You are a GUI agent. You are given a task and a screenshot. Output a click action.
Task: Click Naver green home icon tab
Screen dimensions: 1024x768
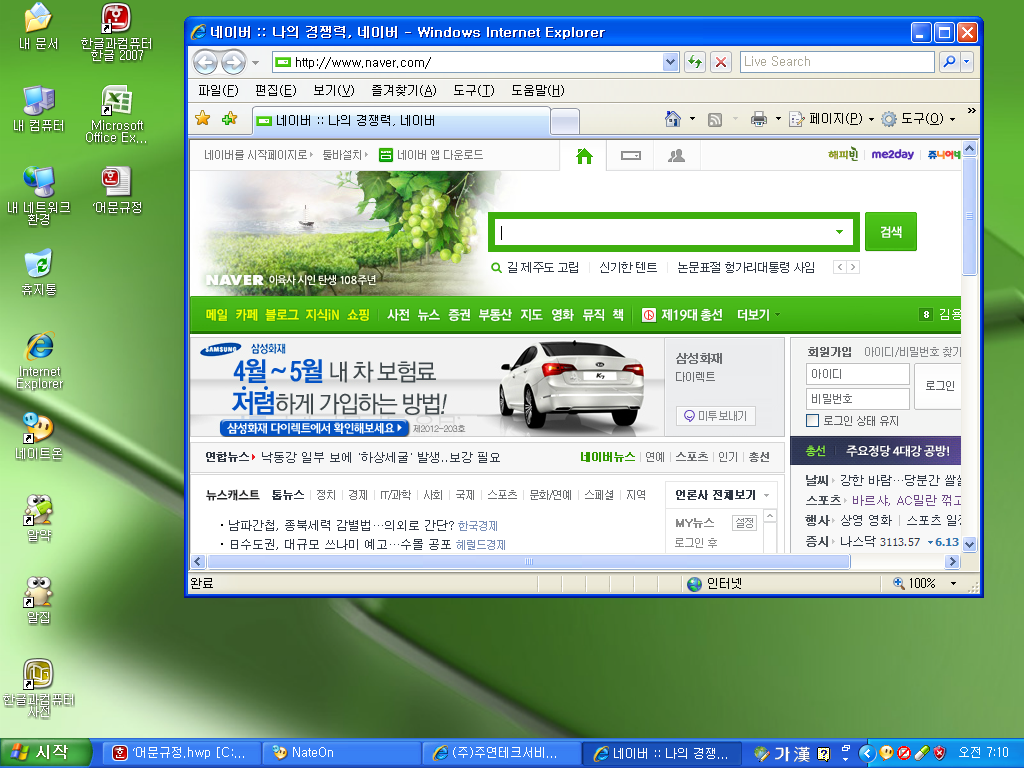coord(584,156)
